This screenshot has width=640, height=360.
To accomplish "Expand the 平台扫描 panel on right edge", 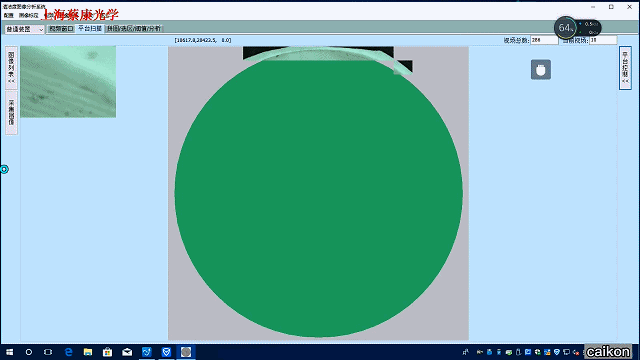I will tap(625, 68).
